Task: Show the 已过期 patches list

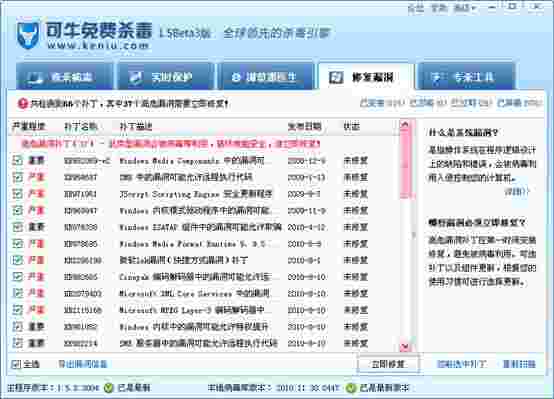Action: coord(471,103)
